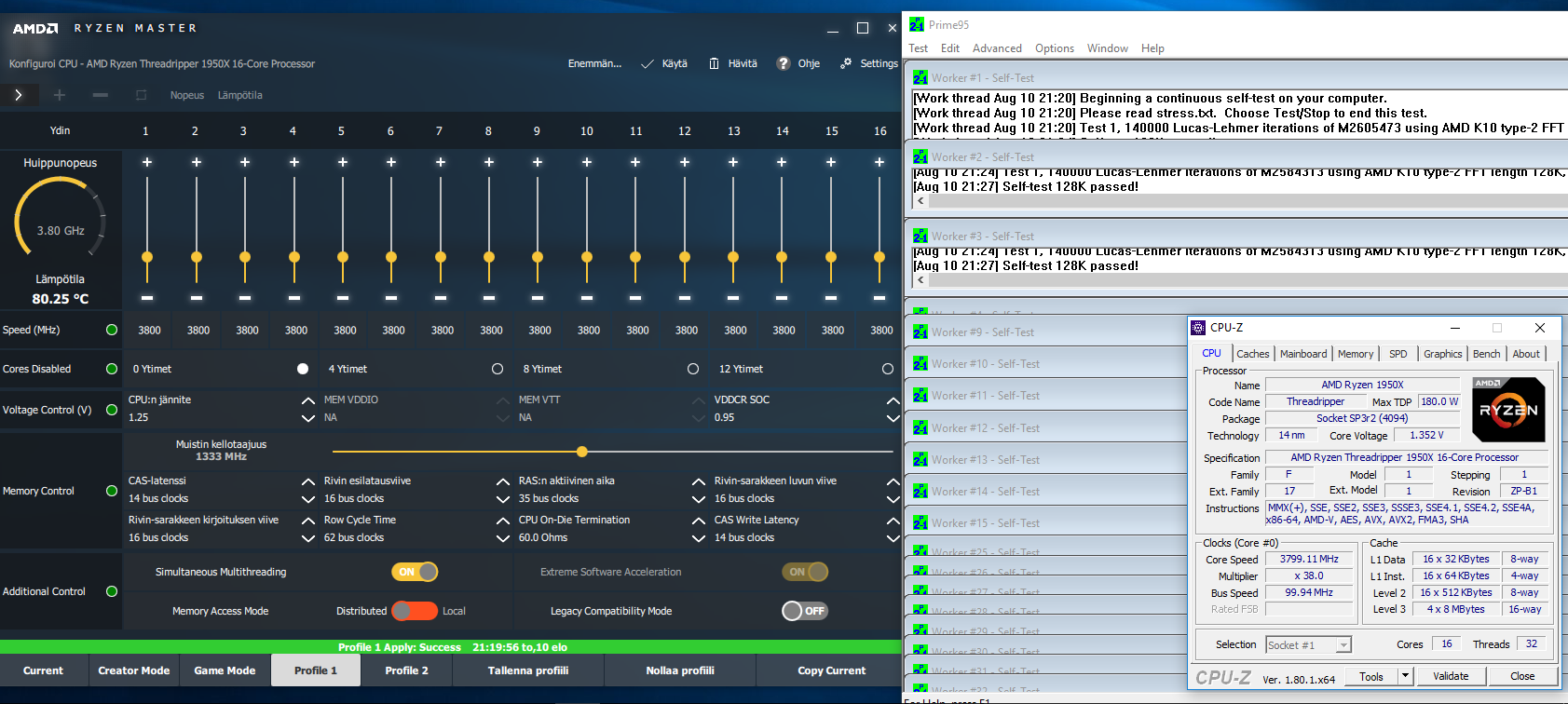Click the Worker #9 Self-Test icon
Screen dimensions: 1568x704
pyautogui.click(x=920, y=332)
